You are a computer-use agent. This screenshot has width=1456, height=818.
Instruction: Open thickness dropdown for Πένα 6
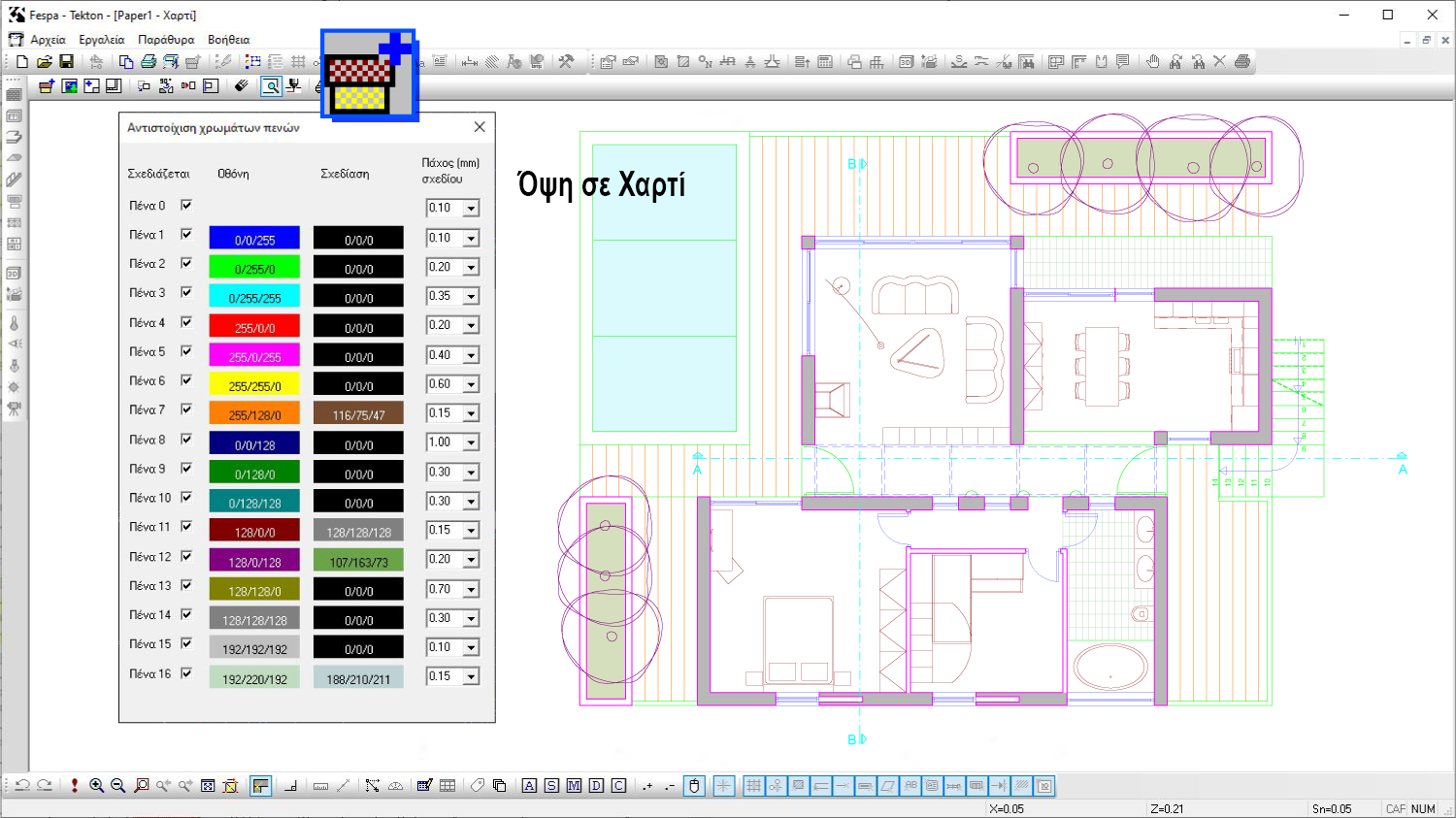[x=471, y=384]
